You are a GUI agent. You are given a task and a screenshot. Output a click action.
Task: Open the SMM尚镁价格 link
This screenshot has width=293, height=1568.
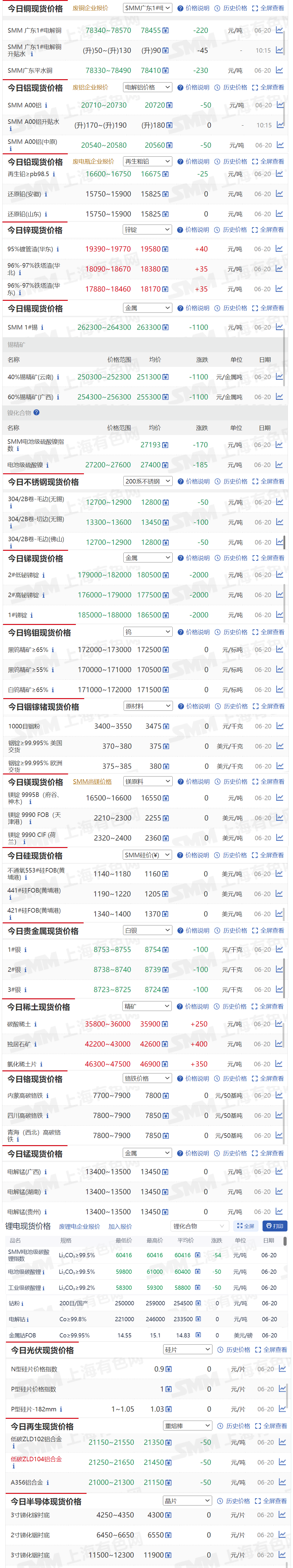pyautogui.click(x=92, y=782)
